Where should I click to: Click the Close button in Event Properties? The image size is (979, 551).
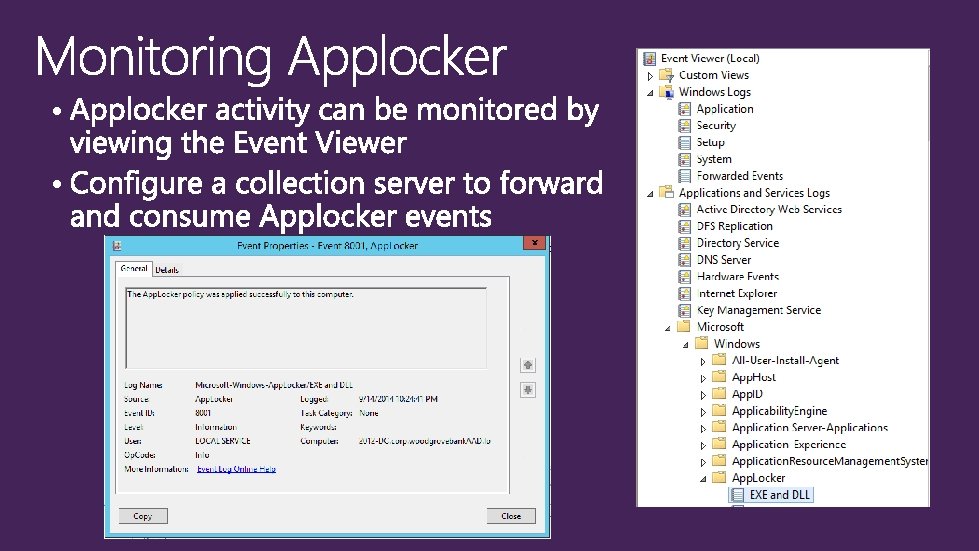511,516
